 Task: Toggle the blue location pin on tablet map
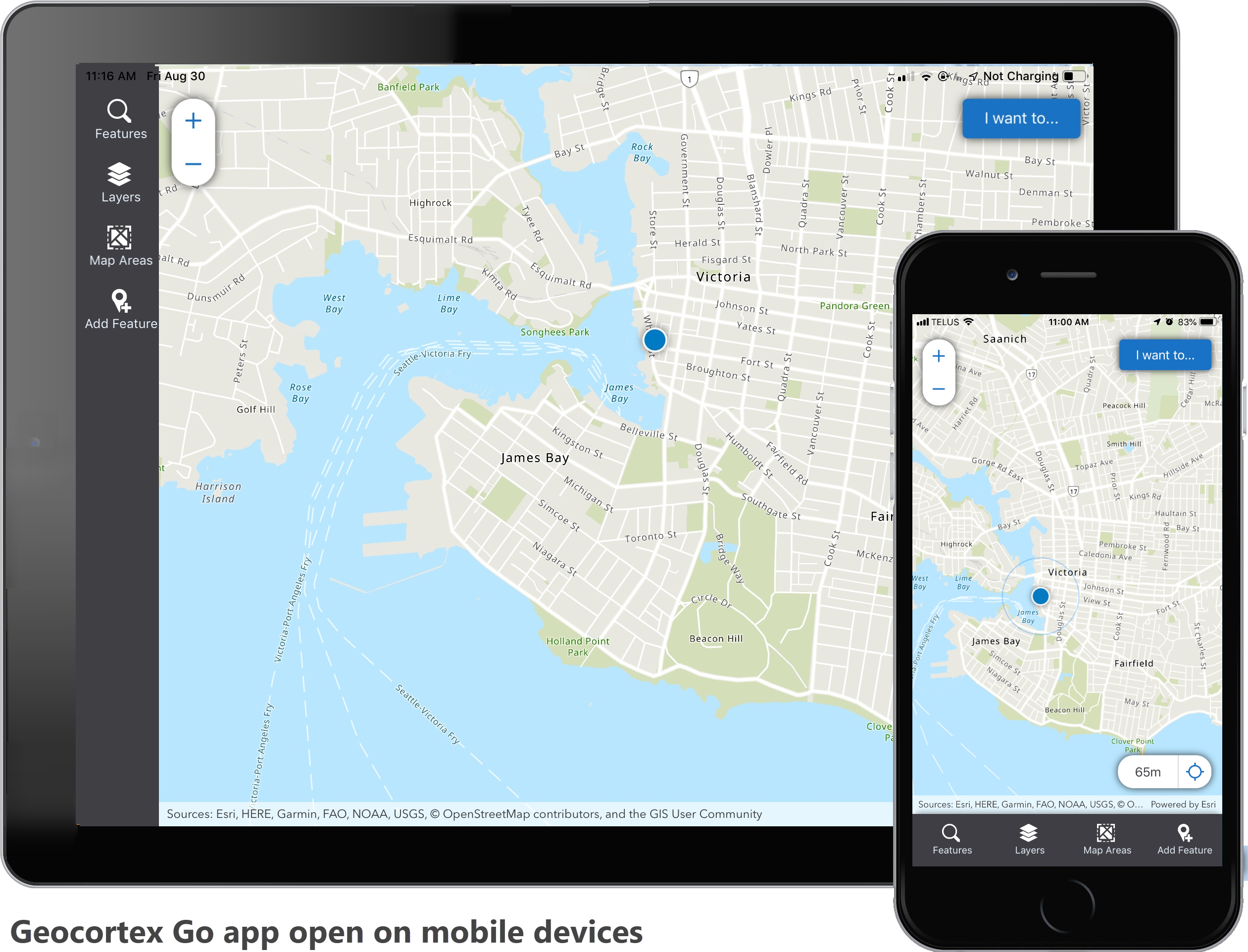655,340
